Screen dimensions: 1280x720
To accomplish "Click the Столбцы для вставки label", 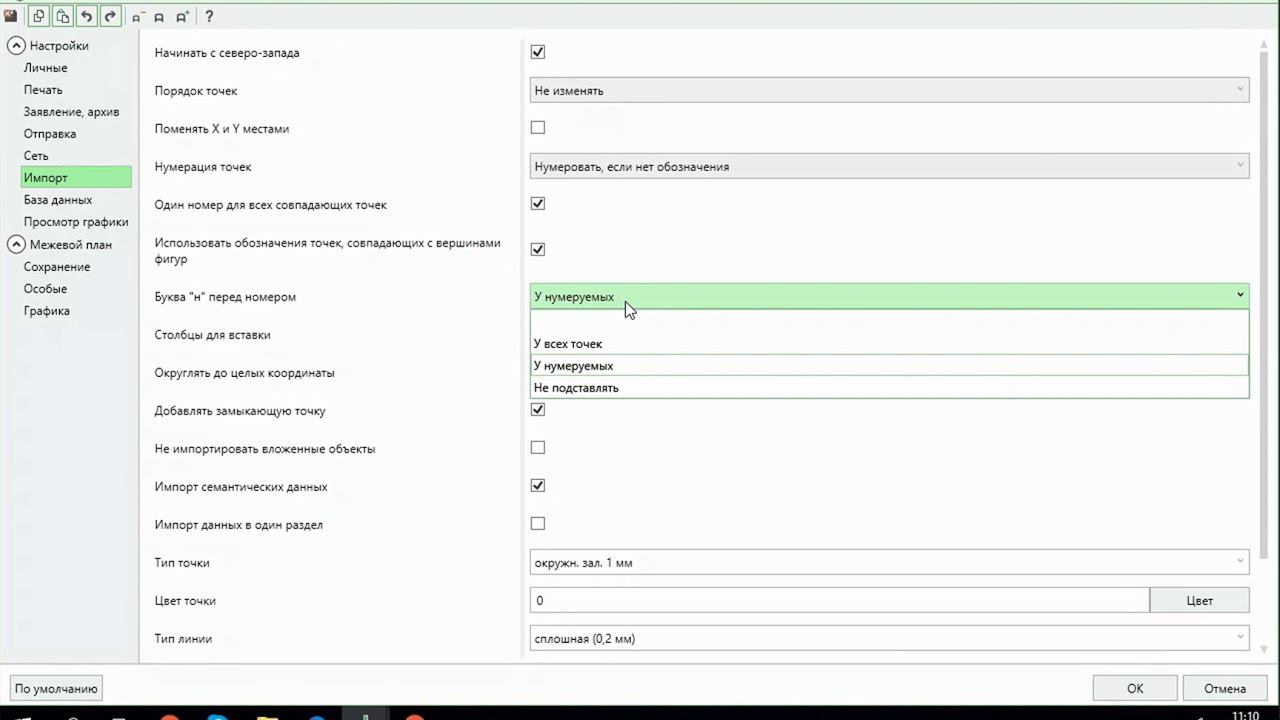I will pos(212,335).
